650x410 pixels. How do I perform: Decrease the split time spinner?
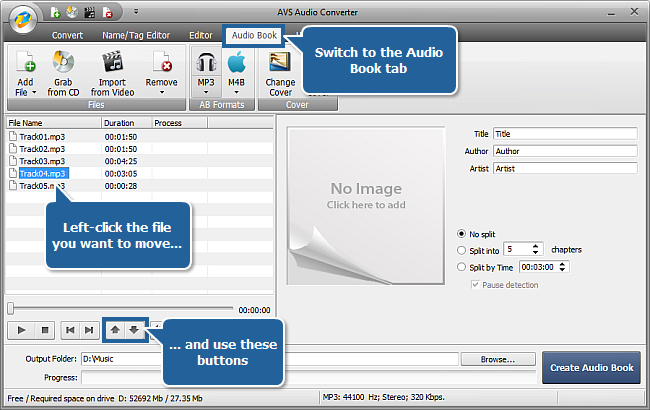point(562,270)
